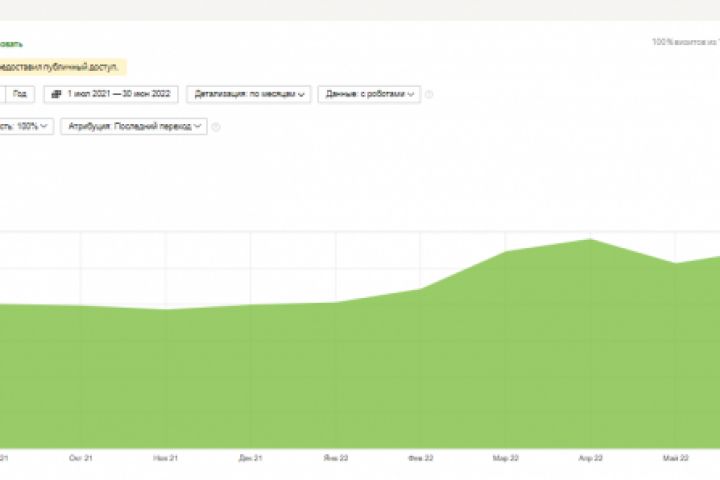The image size is (720, 480).
Task: Expand 'Данные: с роботами' dropdown
Action: [x=369, y=94]
